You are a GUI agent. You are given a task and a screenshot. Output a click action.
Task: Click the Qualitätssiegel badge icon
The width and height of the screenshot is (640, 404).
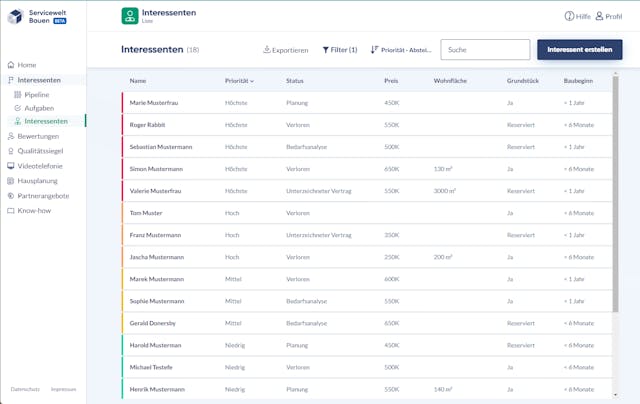point(11,151)
